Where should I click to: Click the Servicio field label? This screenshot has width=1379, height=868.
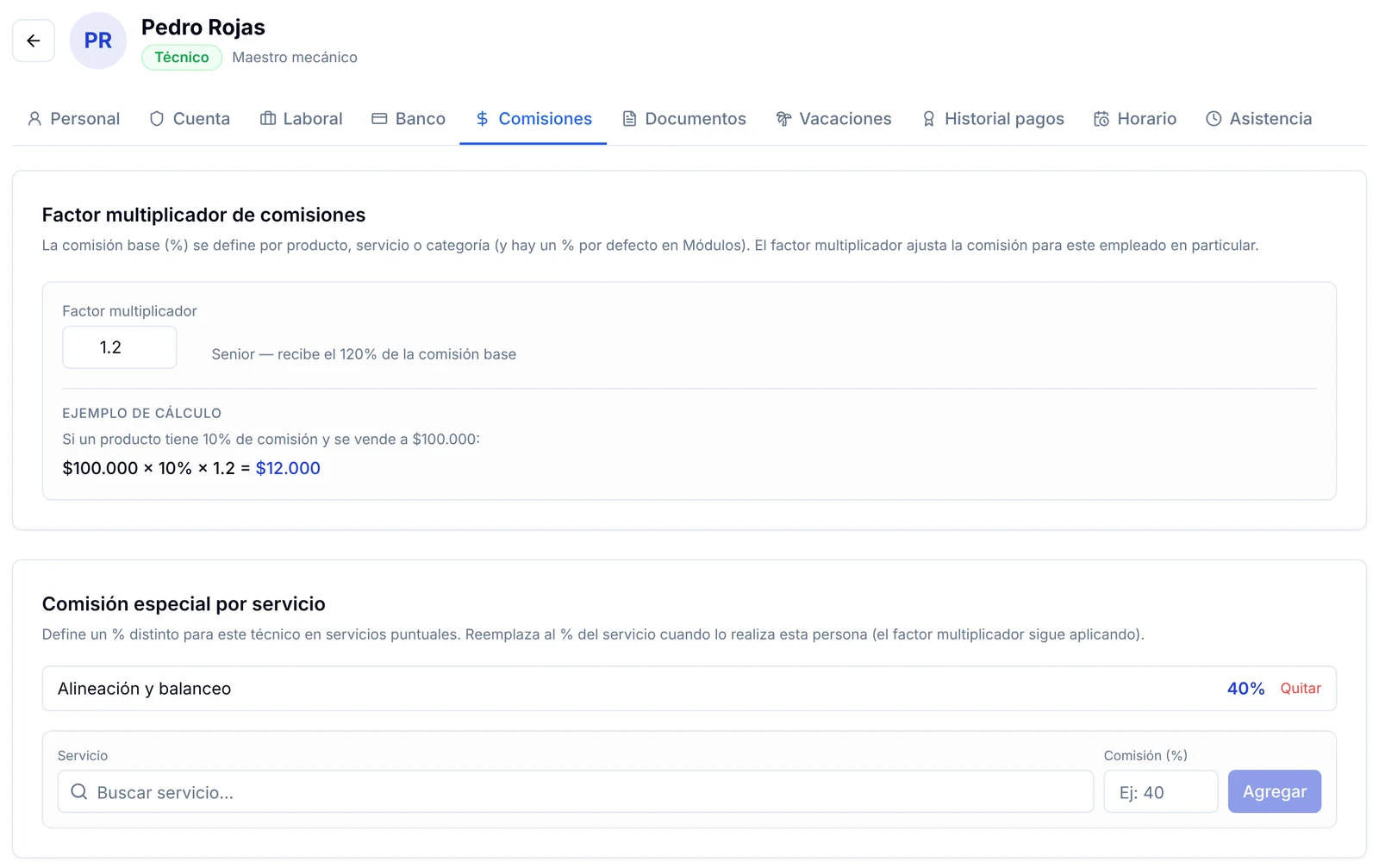coord(83,756)
